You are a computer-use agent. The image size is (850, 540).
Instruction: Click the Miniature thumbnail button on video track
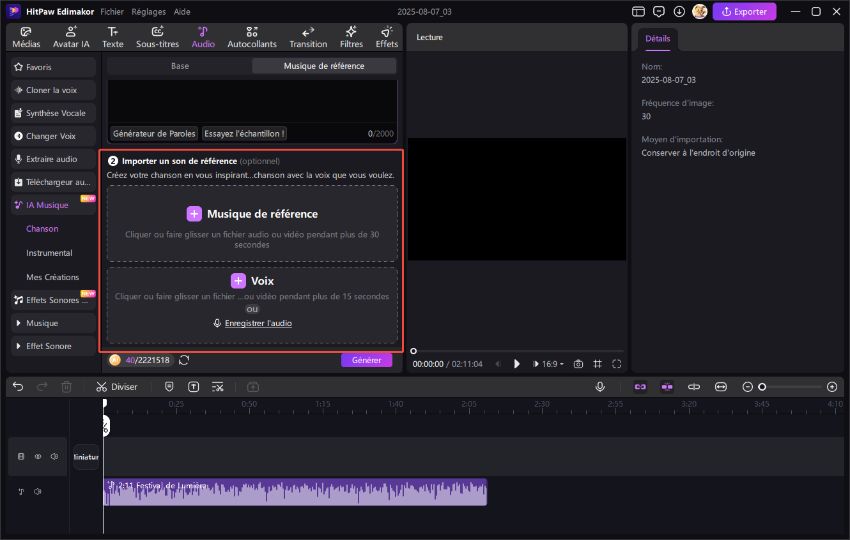(x=86, y=457)
